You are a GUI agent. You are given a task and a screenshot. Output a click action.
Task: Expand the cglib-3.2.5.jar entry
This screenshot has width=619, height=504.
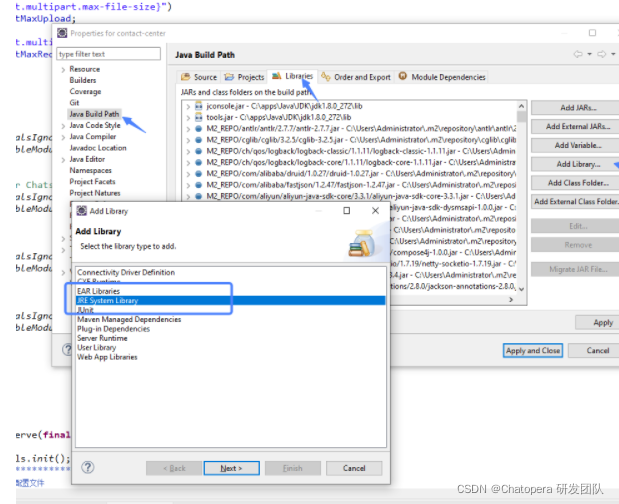coord(188,140)
